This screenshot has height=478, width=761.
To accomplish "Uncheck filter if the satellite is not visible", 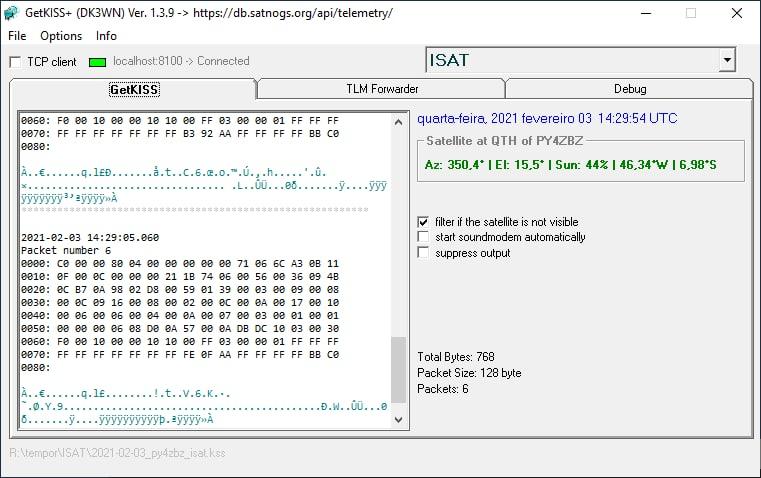I will (x=423, y=222).
